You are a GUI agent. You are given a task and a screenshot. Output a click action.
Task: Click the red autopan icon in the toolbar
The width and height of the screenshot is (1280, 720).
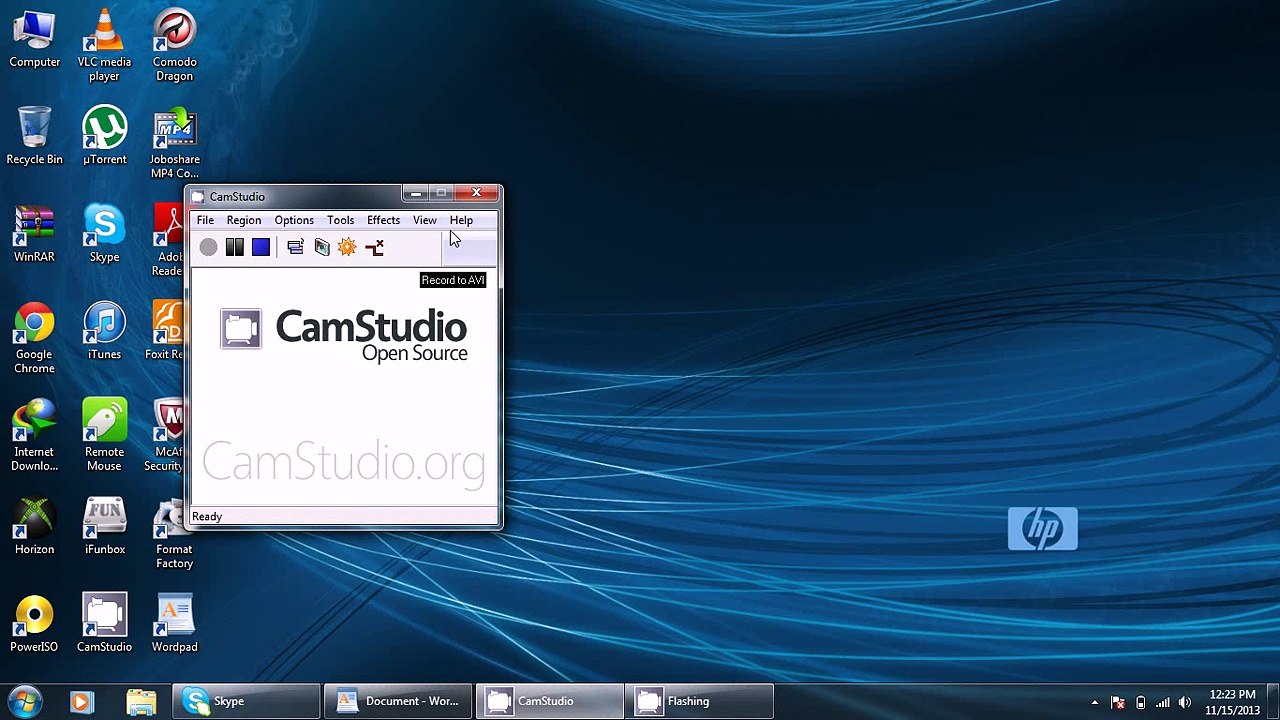tap(374, 247)
